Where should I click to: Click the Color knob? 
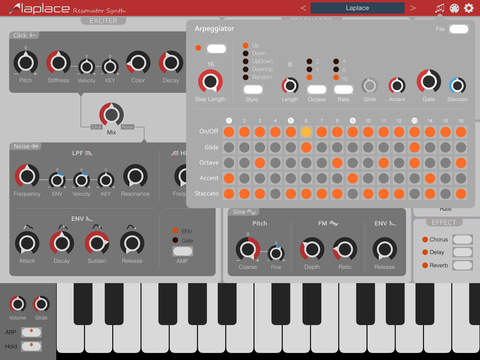138,62
